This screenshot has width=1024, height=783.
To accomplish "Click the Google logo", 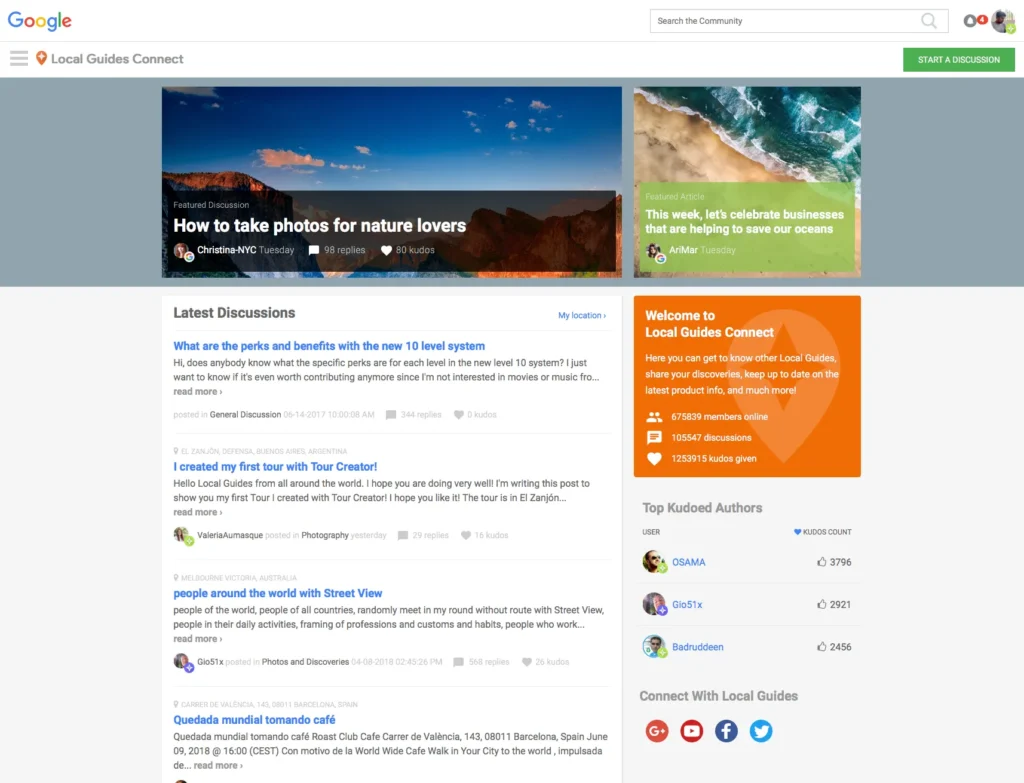I will [x=39, y=21].
